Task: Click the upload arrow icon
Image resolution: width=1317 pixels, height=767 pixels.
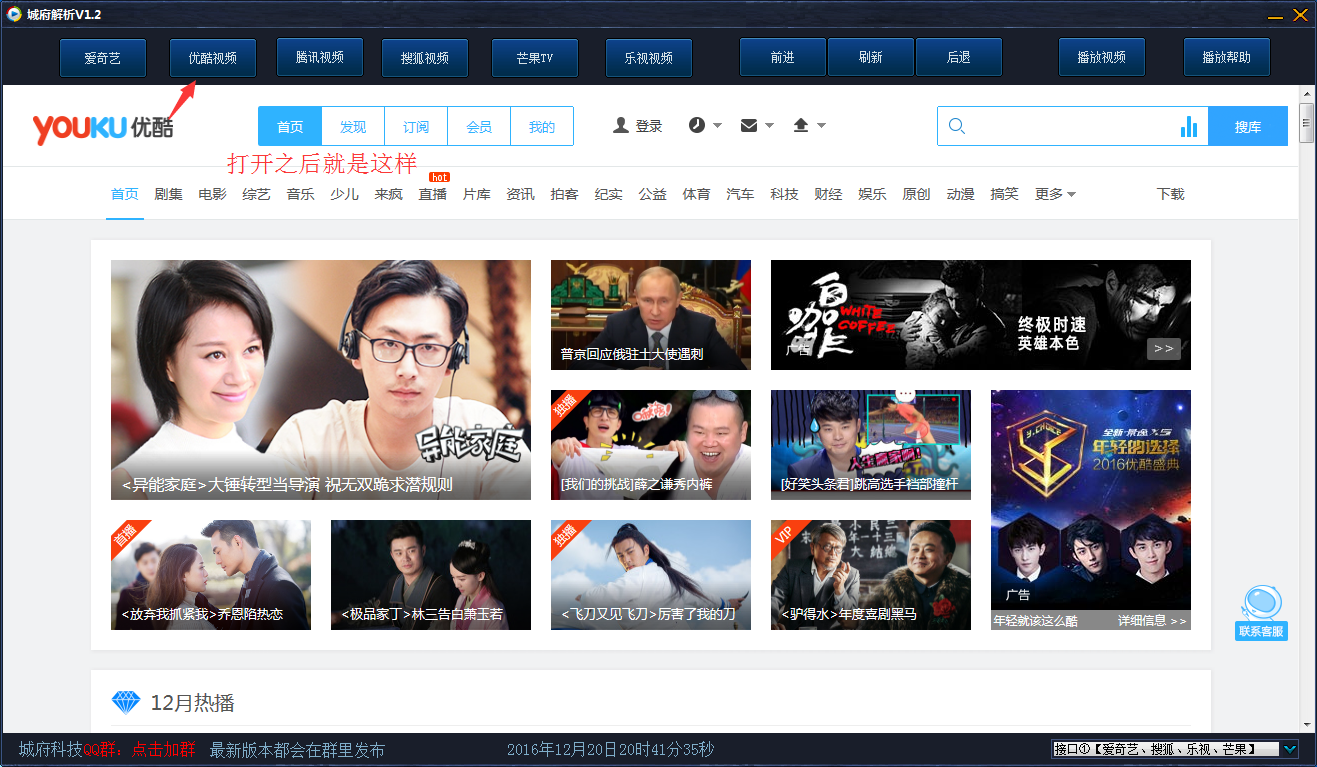Action: pyautogui.click(x=801, y=125)
